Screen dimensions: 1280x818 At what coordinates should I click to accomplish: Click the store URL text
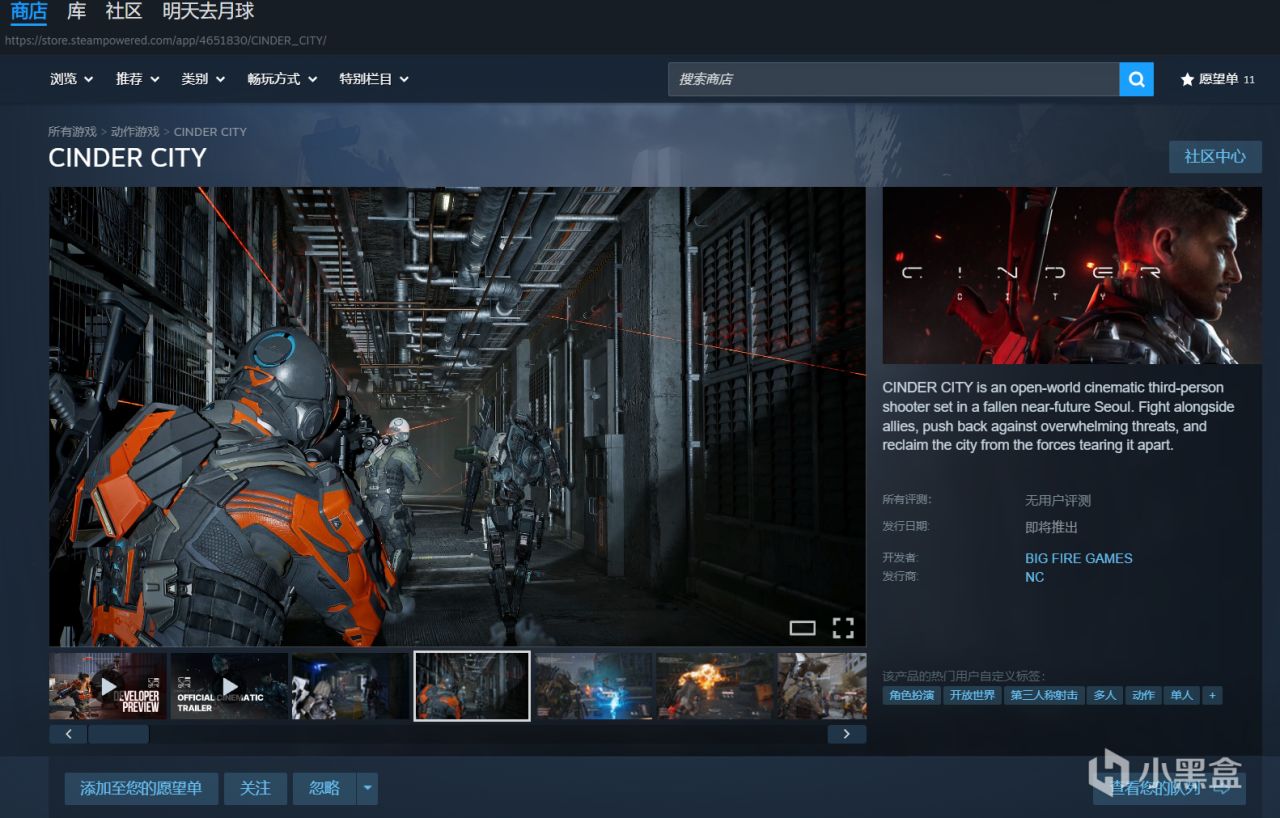point(166,41)
